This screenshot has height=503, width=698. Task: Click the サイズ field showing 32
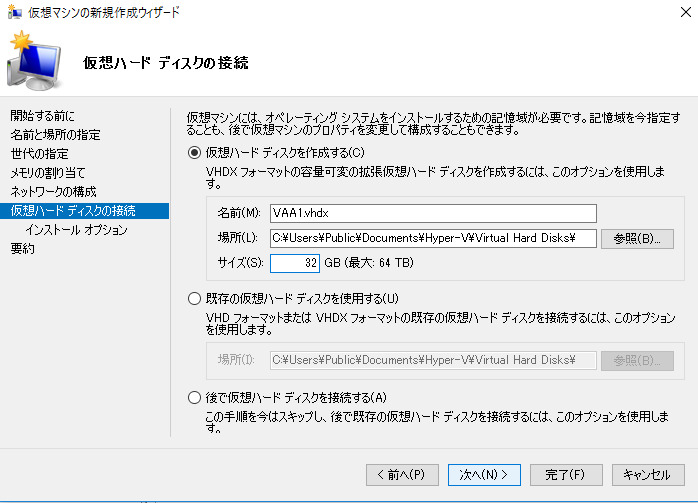tap(295, 263)
